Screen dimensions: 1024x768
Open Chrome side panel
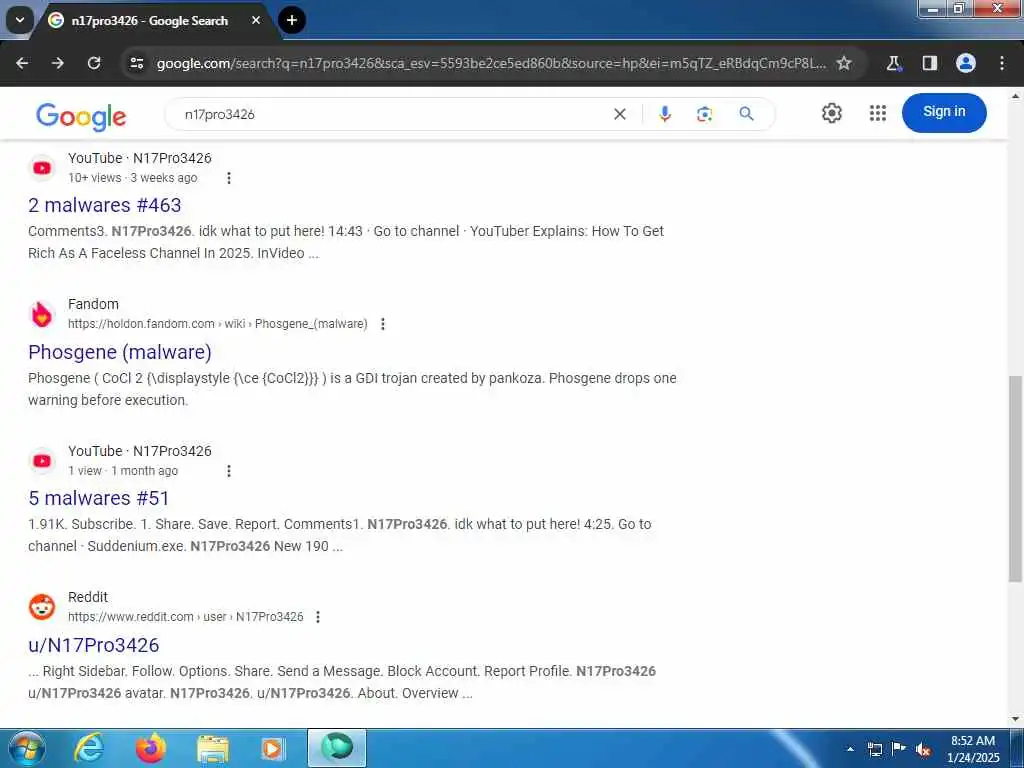pos(930,63)
